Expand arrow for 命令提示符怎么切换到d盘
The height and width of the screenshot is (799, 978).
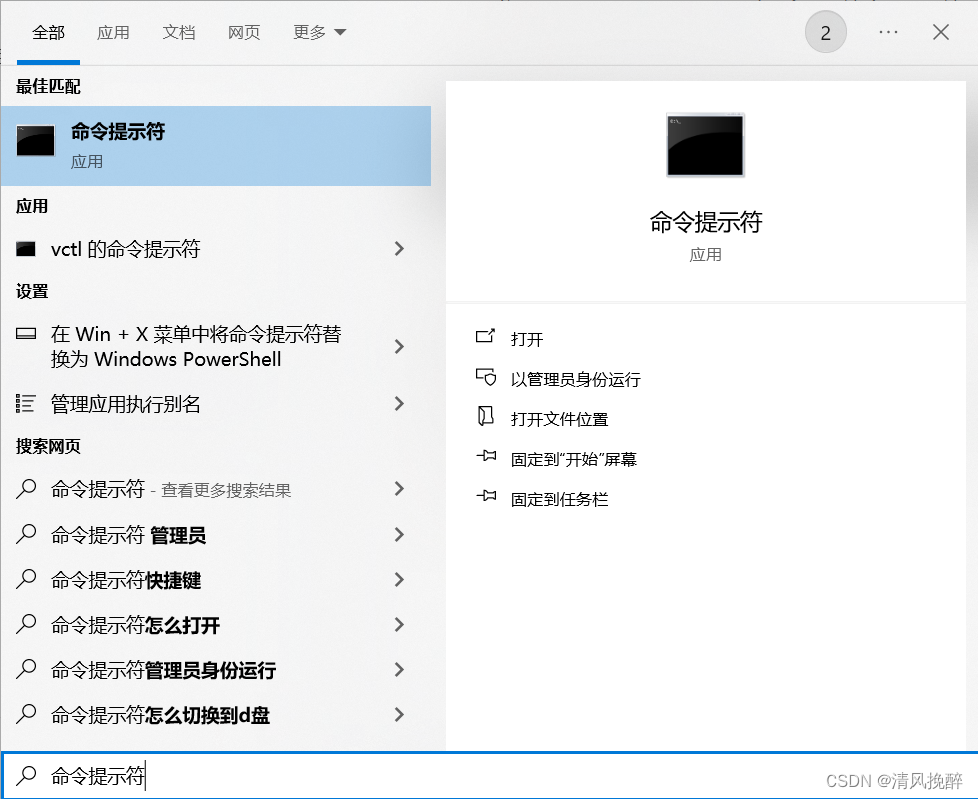pyautogui.click(x=399, y=714)
